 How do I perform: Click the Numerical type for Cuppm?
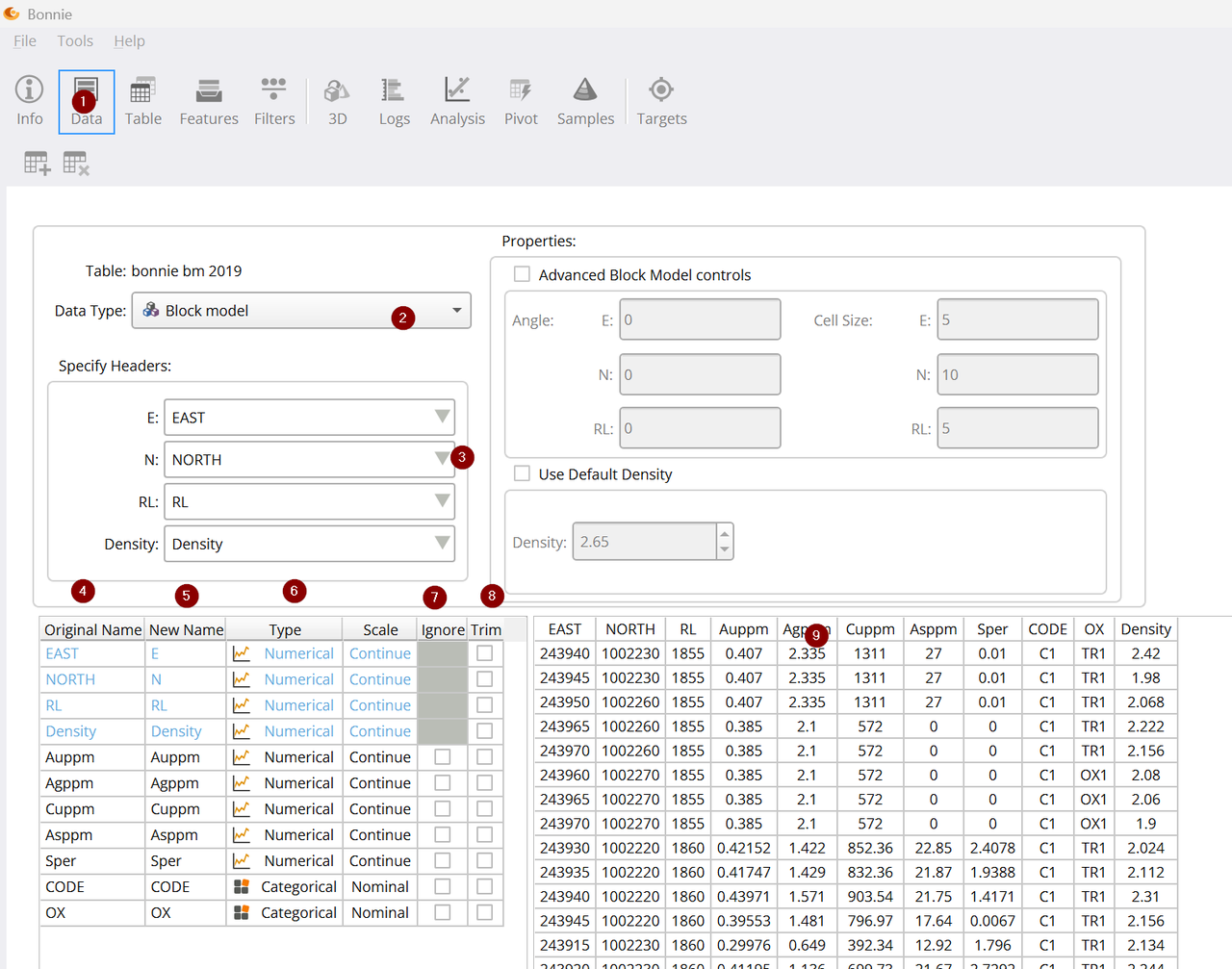298,809
